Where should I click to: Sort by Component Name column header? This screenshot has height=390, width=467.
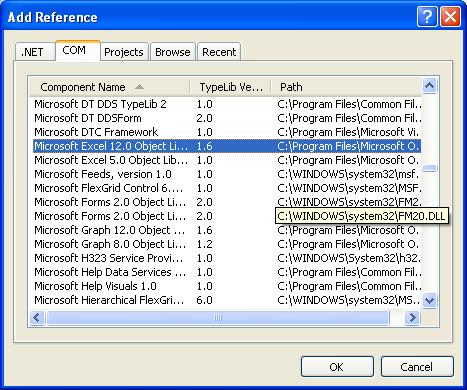click(109, 87)
